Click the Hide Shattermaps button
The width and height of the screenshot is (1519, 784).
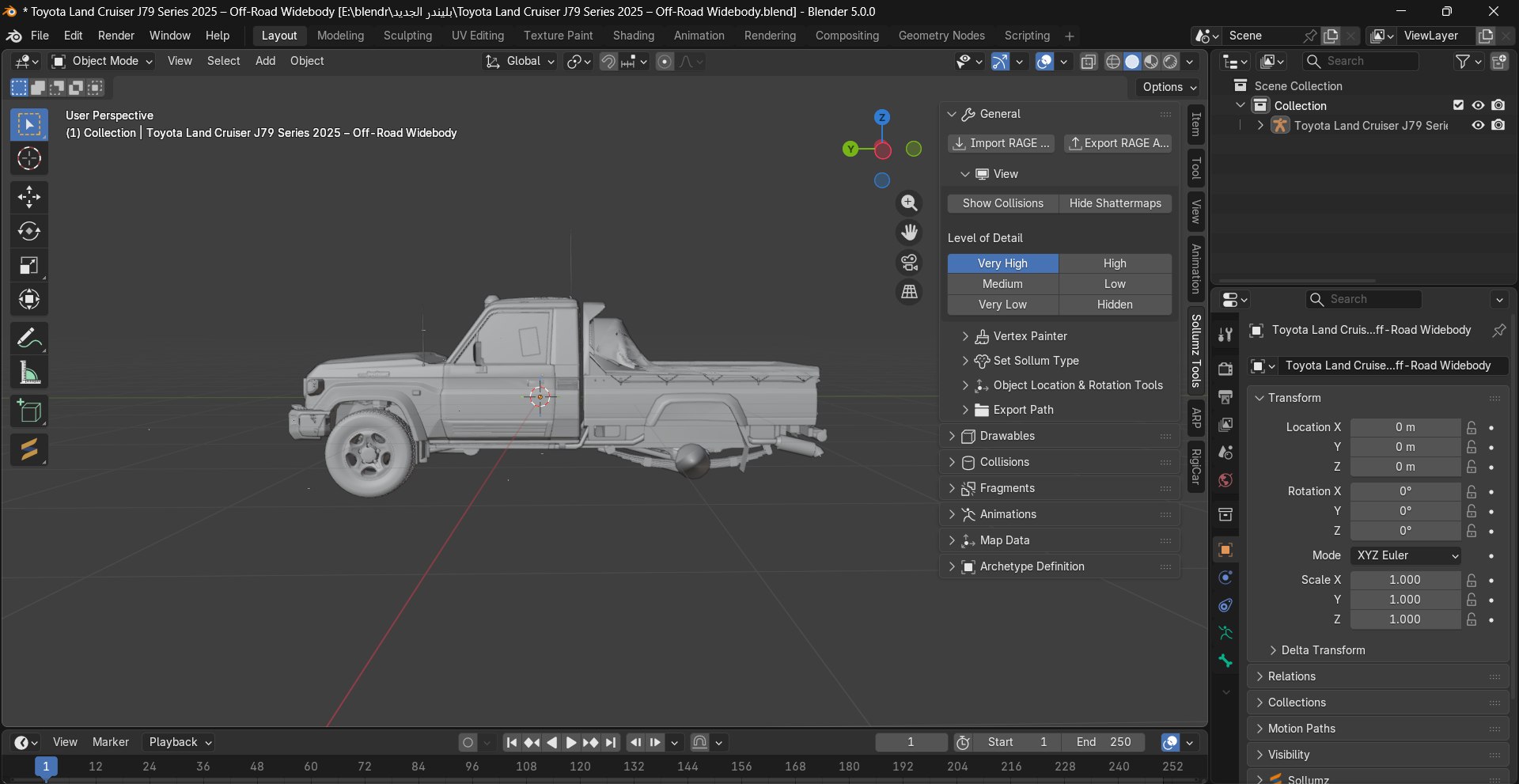coord(1116,203)
